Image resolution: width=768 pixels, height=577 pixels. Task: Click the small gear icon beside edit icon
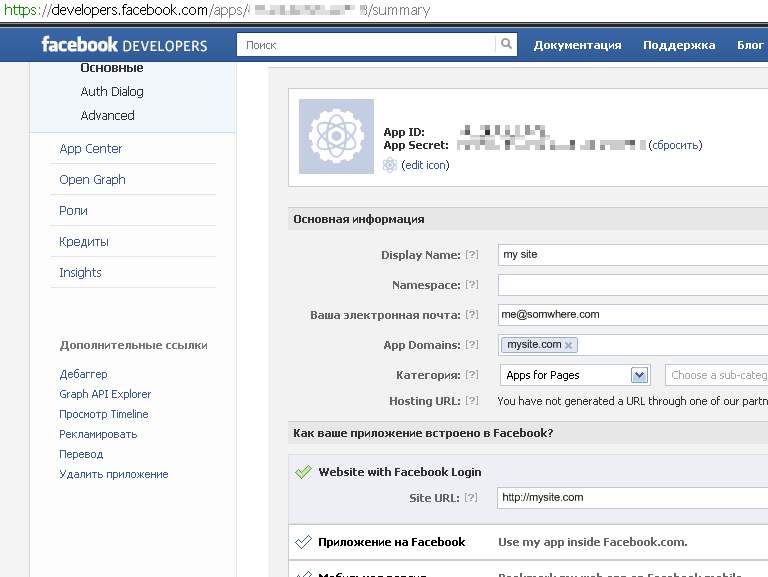[x=389, y=165]
